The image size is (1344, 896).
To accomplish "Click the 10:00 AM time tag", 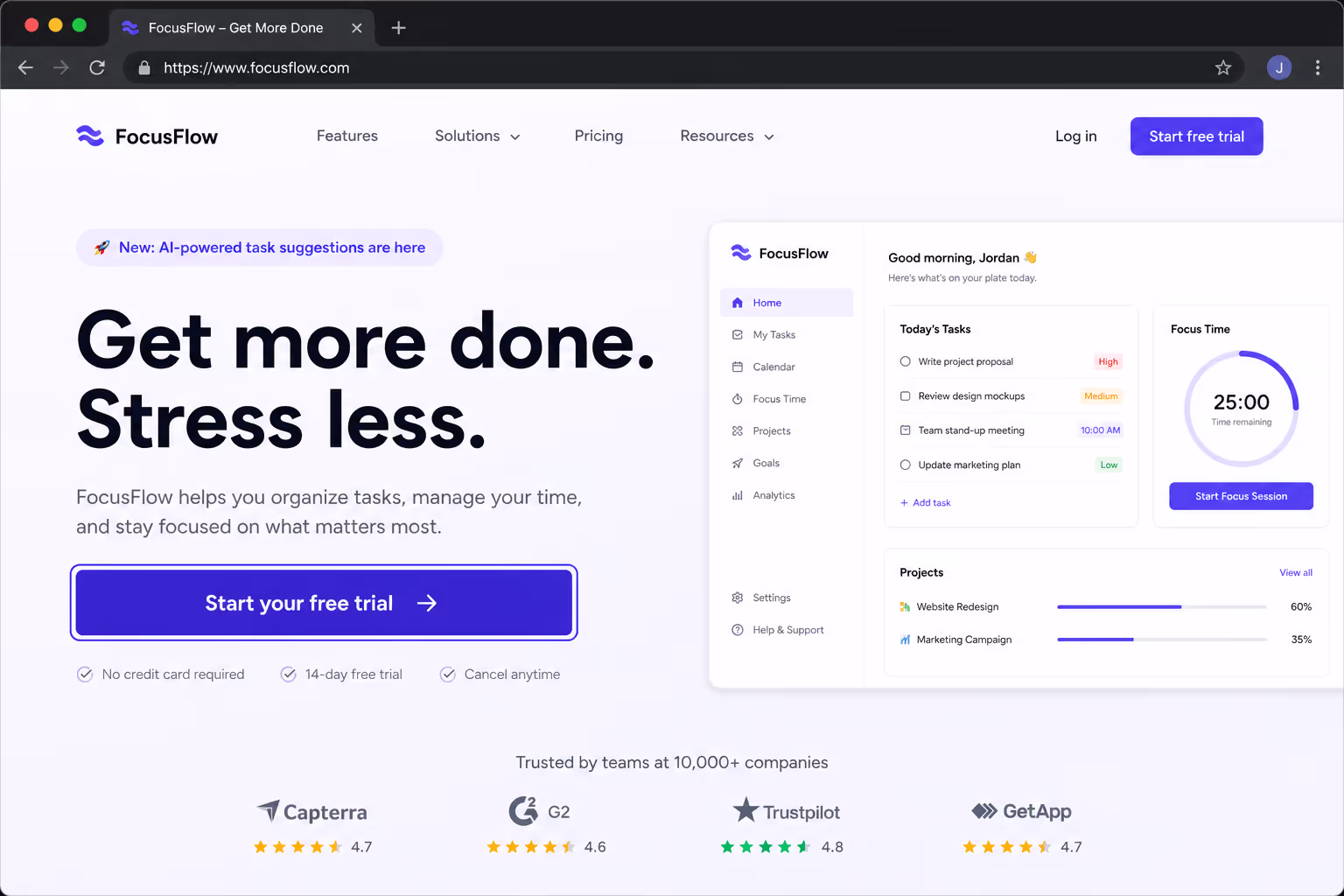I will pos(1100,430).
